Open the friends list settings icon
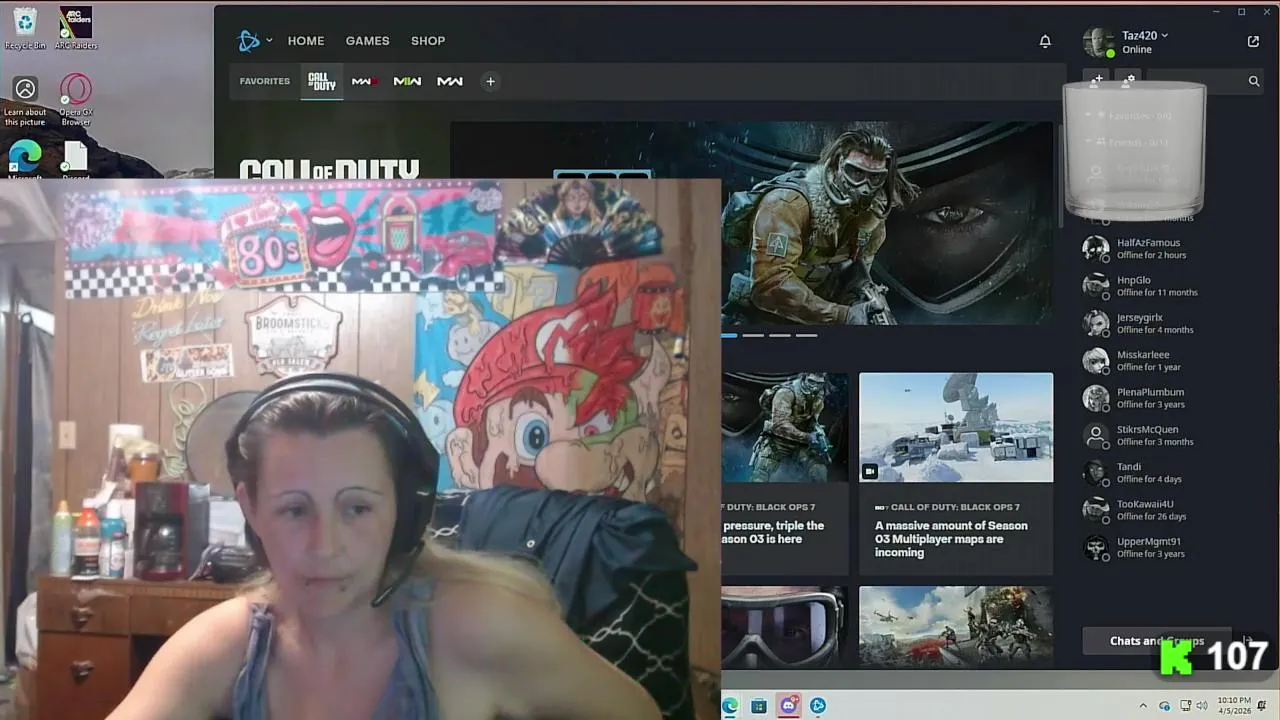This screenshot has width=1280, height=720. (x=1128, y=80)
